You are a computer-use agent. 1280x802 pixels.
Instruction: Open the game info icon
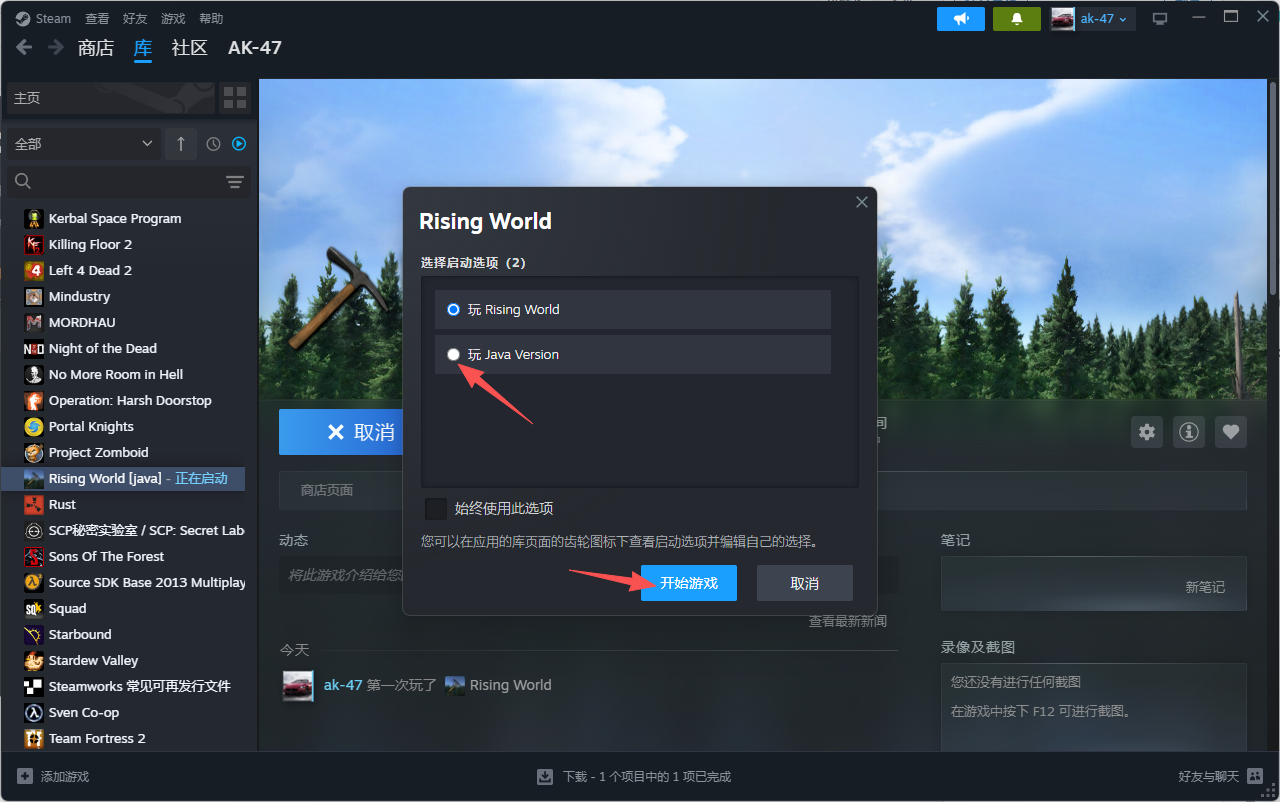pos(1189,432)
